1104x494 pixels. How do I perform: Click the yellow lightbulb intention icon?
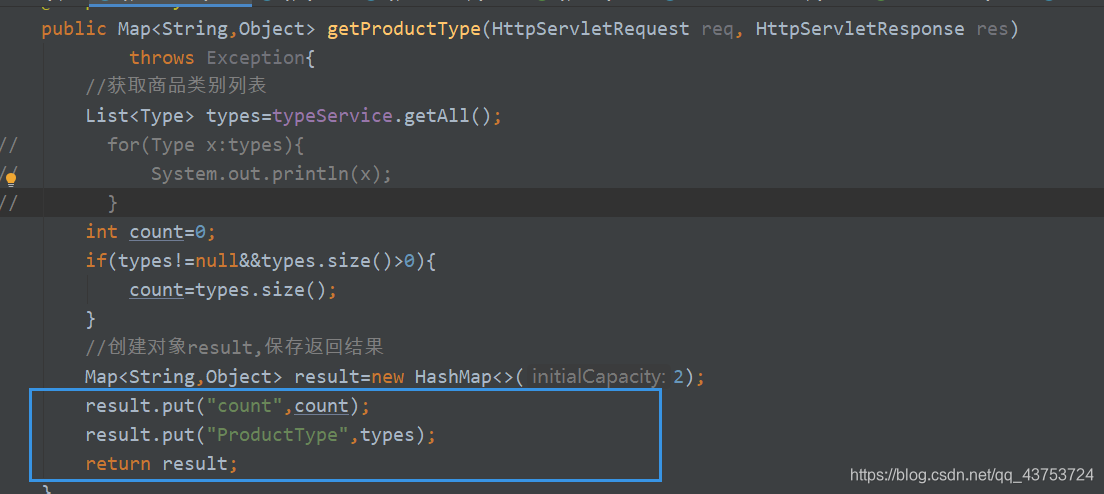point(11,179)
